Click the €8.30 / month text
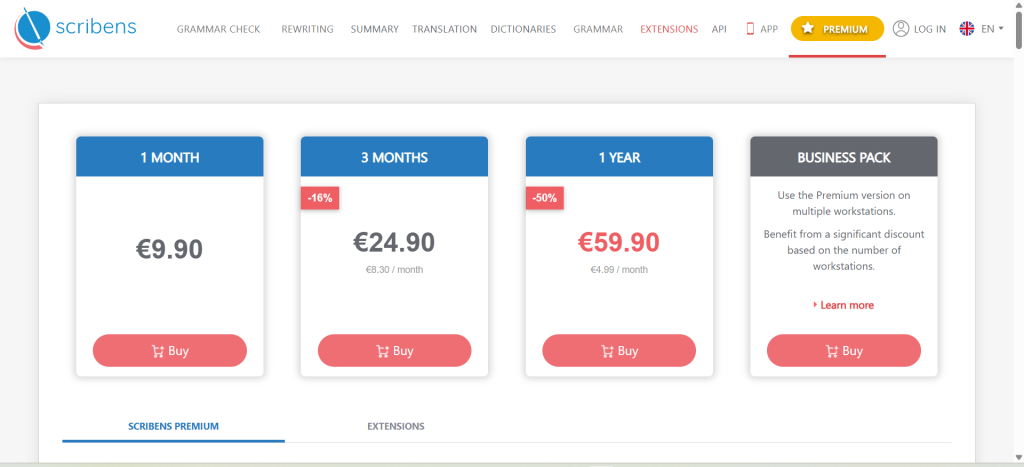This screenshot has height=467, width=1024. (x=394, y=270)
